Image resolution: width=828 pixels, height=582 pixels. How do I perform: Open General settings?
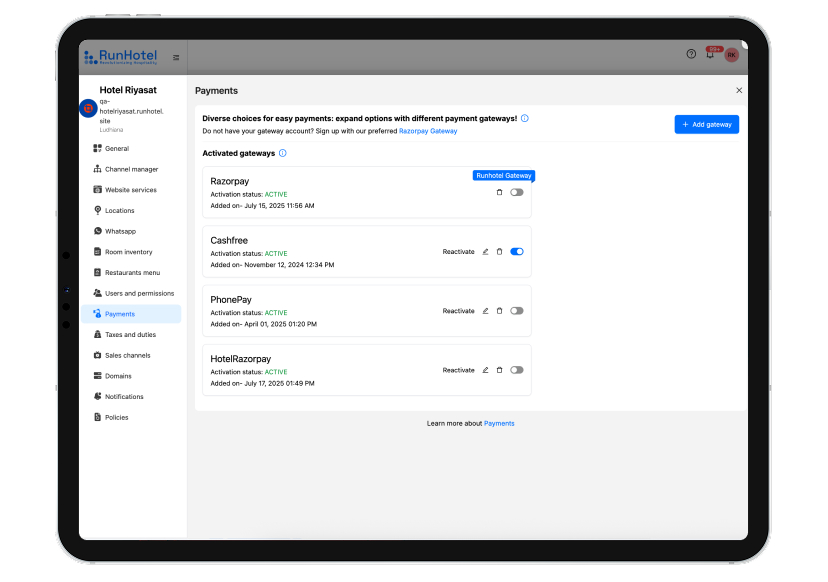[131, 148]
